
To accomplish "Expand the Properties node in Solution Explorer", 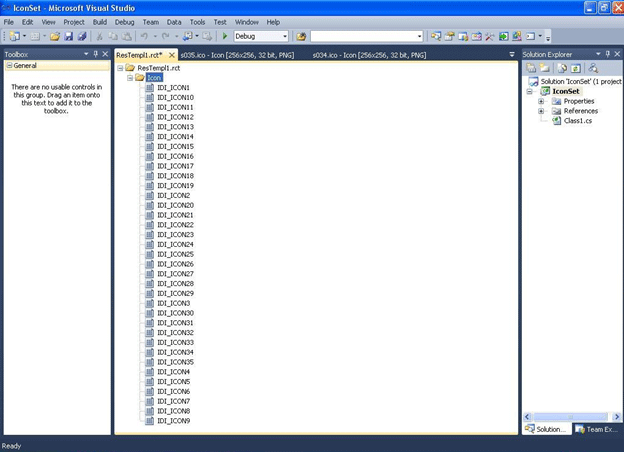I will [541, 101].
